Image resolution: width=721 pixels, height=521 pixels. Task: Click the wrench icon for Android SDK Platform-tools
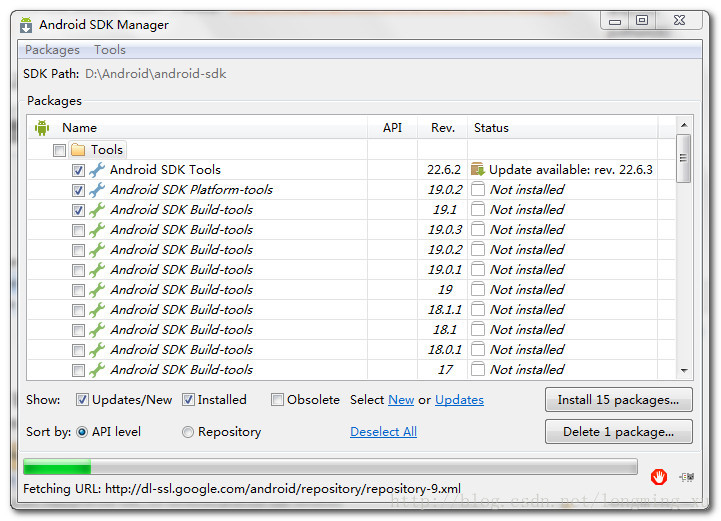pos(97,189)
